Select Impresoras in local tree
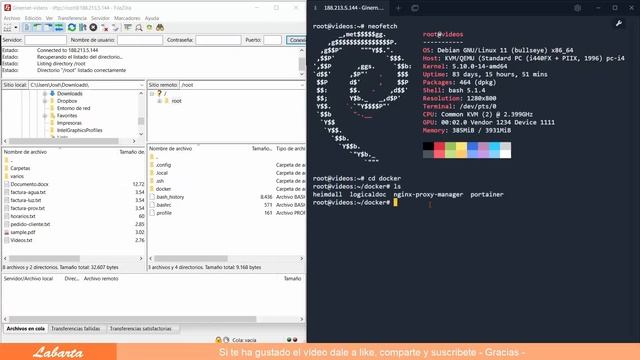Viewport: 640px width, 360px height. [x=69, y=123]
